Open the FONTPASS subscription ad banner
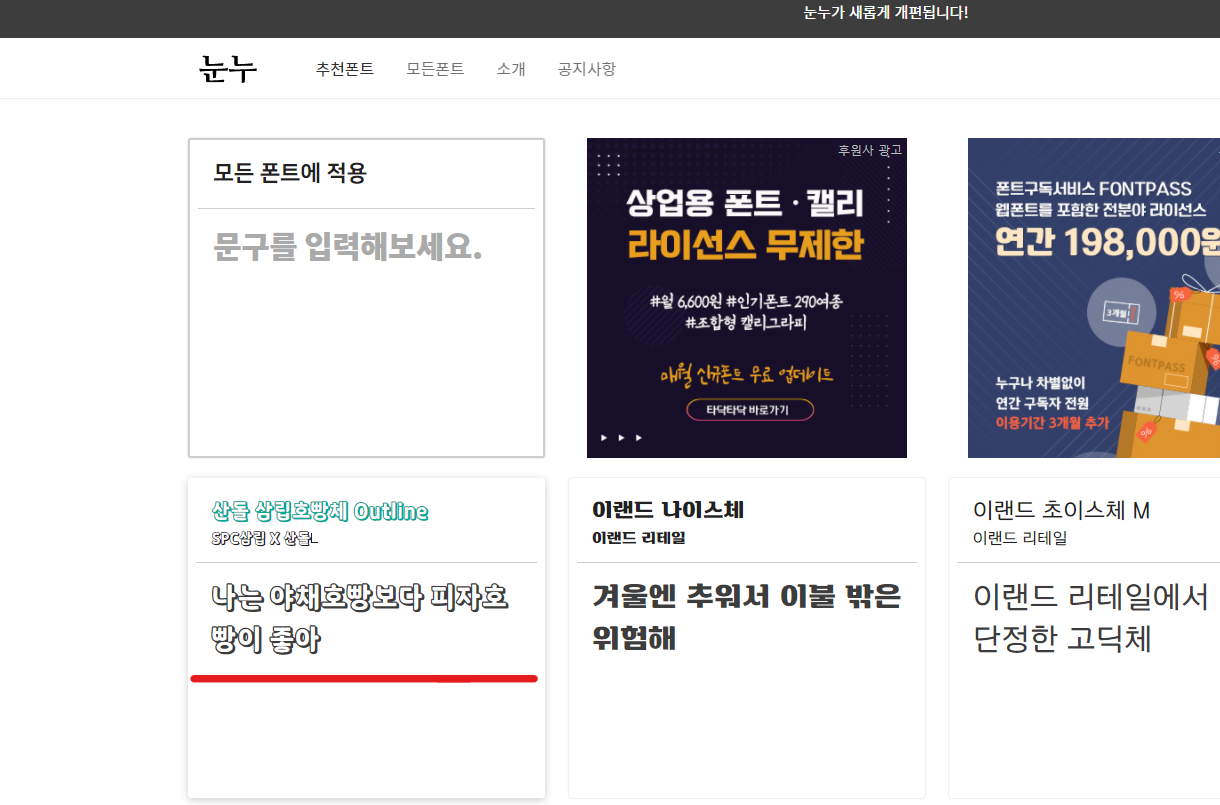Image resolution: width=1220 pixels, height=805 pixels. [1094, 298]
